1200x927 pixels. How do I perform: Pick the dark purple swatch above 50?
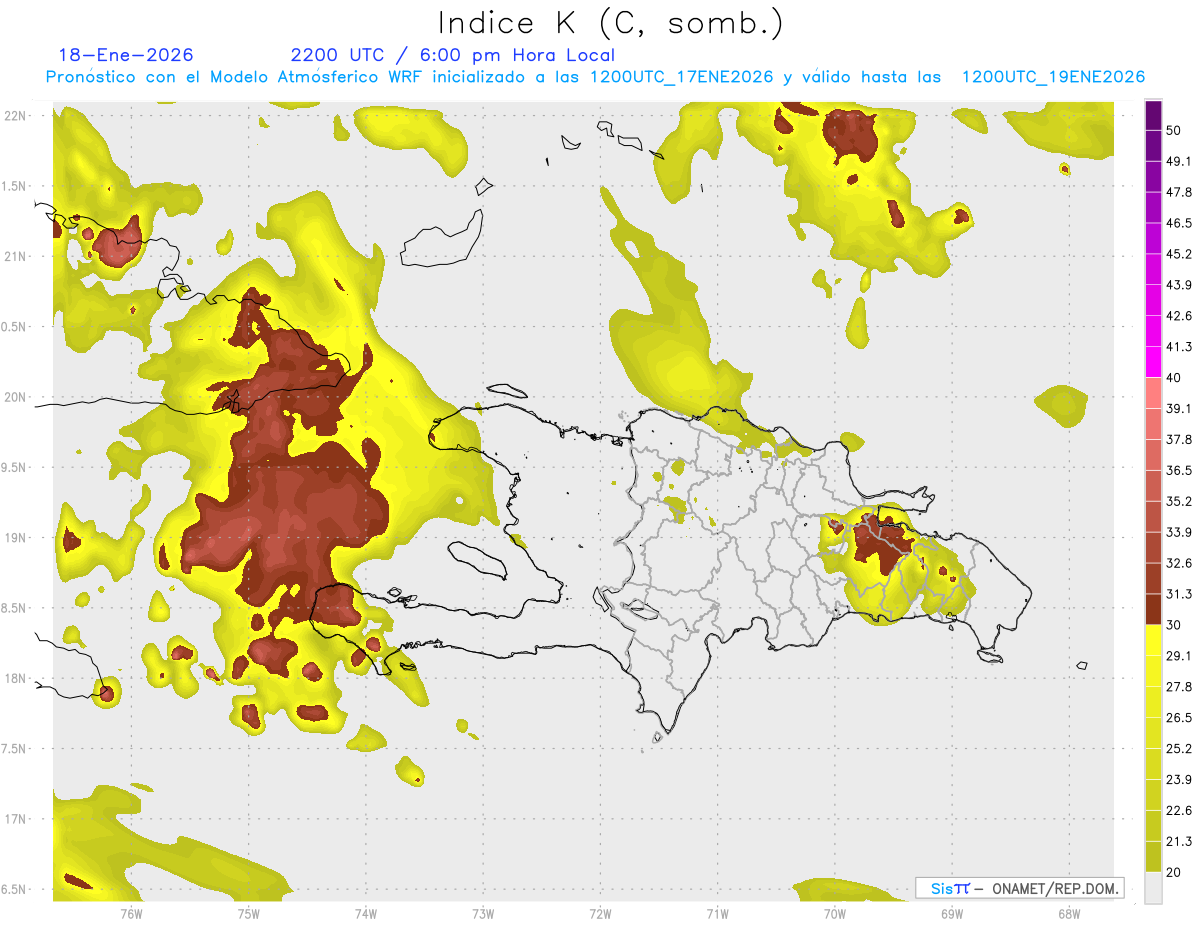pos(1153,115)
